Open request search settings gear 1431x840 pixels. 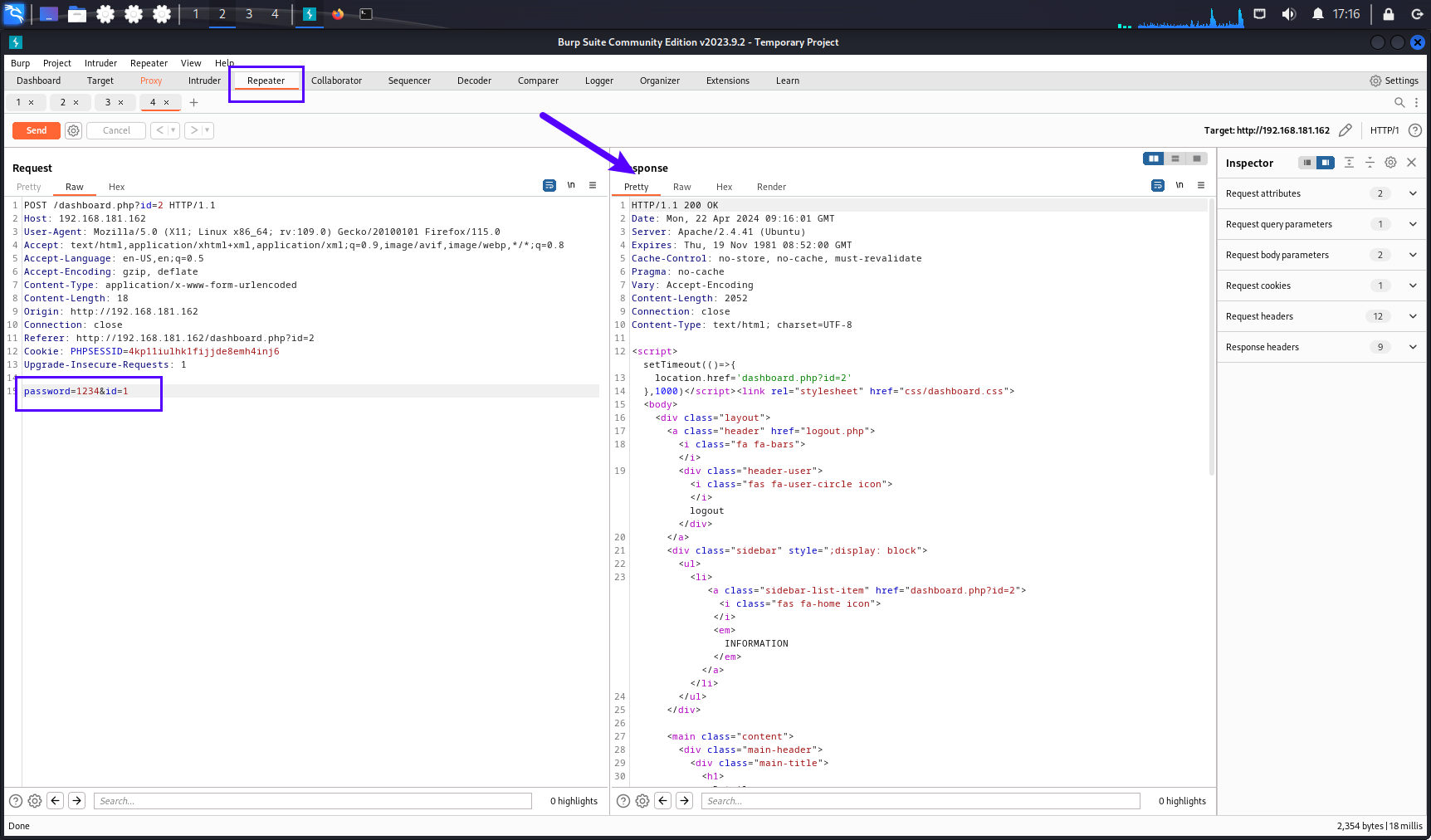pos(35,801)
